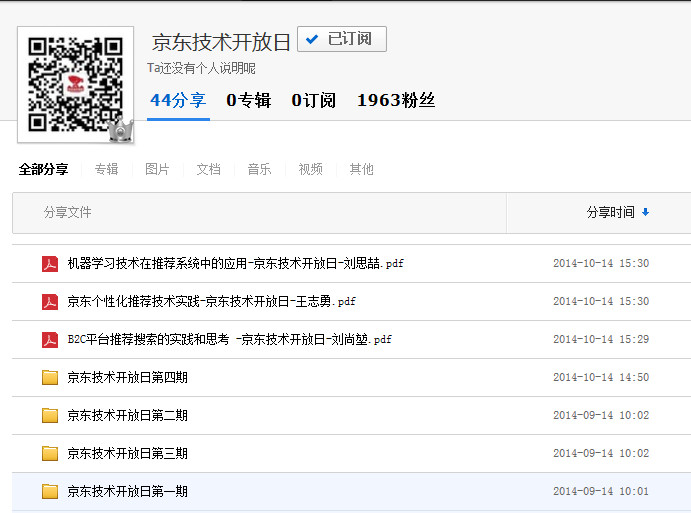This screenshot has width=691, height=513.
Task: Open the folder 京东技术开放日第四期
Action: 127,378
